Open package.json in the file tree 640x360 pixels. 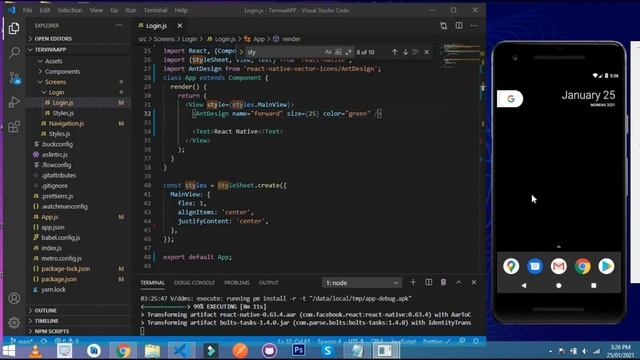pyautogui.click(x=78, y=279)
